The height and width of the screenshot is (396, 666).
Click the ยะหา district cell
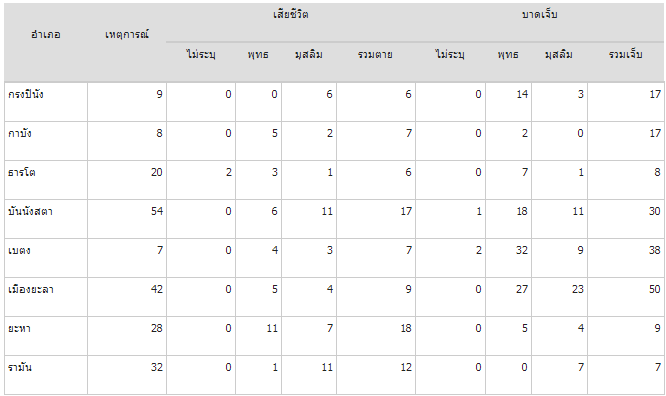pos(46,337)
